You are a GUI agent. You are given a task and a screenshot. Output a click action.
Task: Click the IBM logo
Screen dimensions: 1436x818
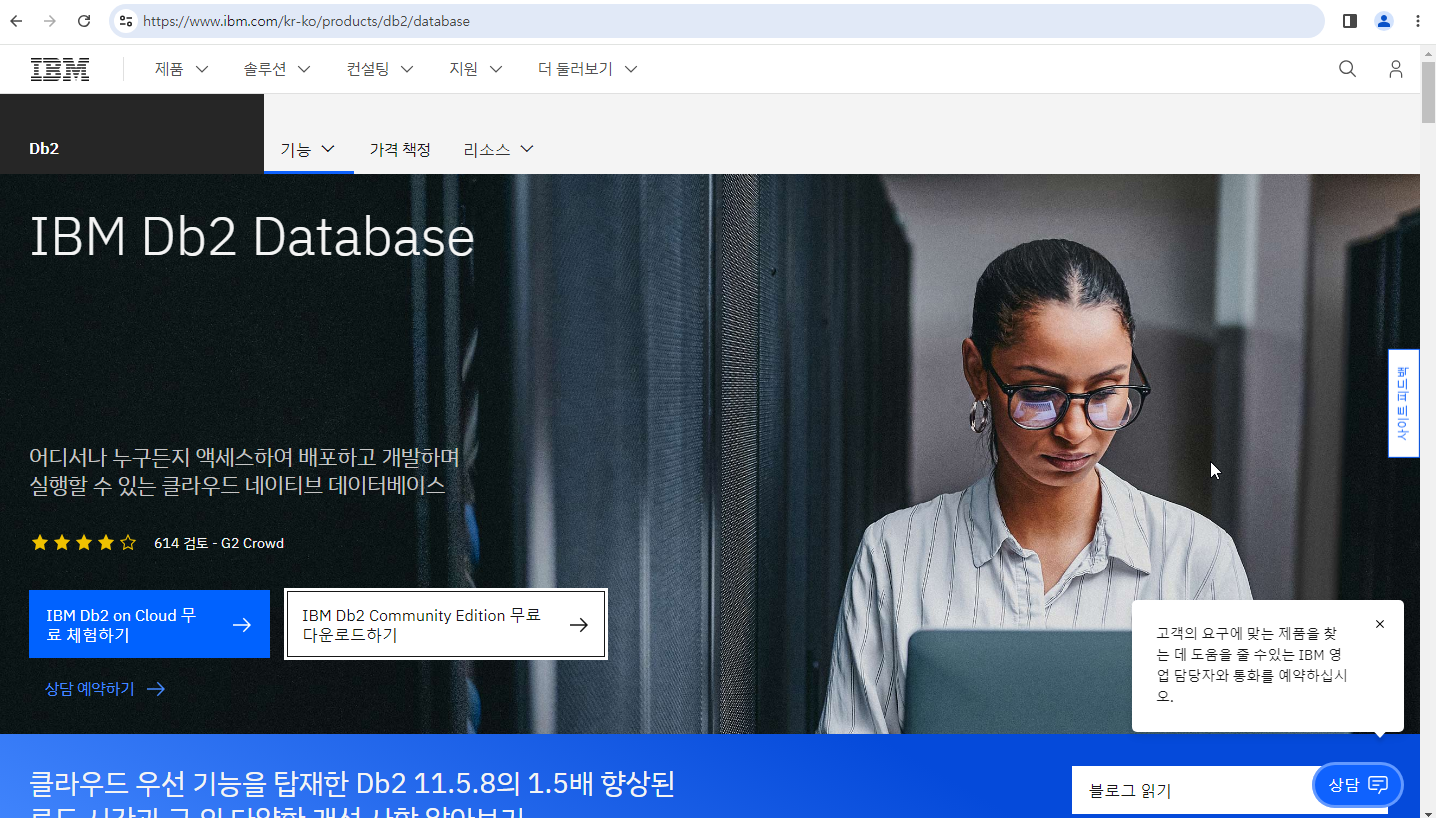click(60, 69)
